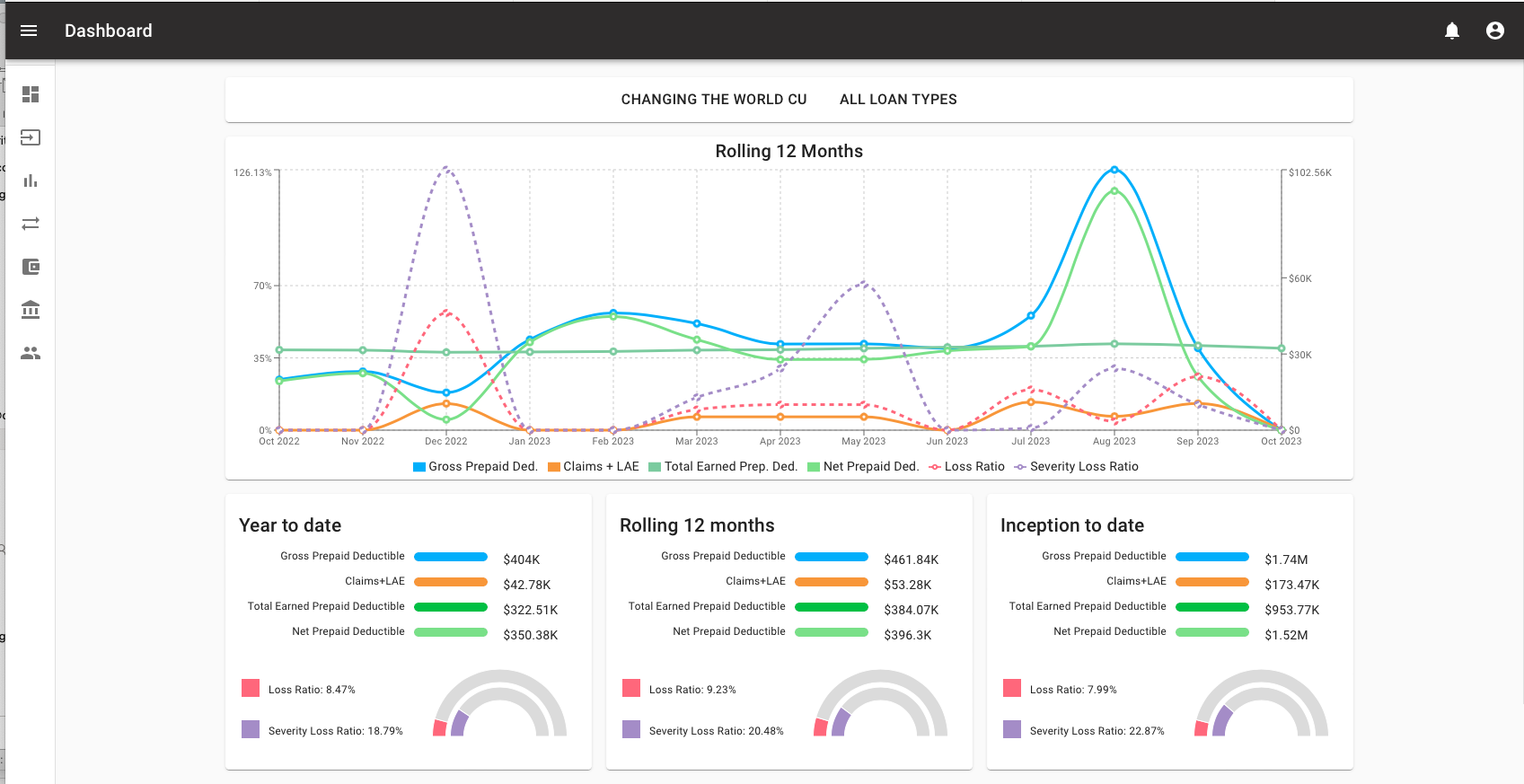Click Loss Ratio: 7.99% text
This screenshot has height=784, width=1524.
[x=1073, y=690]
